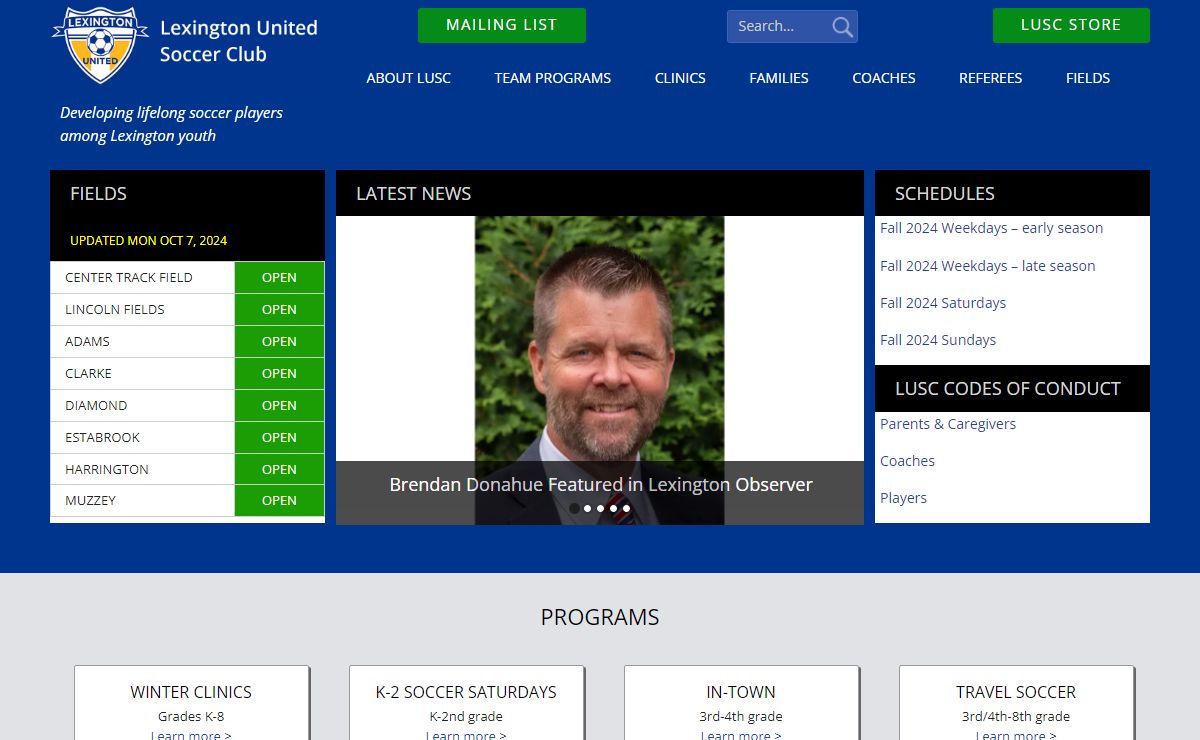Screen dimensions: 1200x740
Task: Click OPEN status for Estabrook
Action: click(x=279, y=437)
